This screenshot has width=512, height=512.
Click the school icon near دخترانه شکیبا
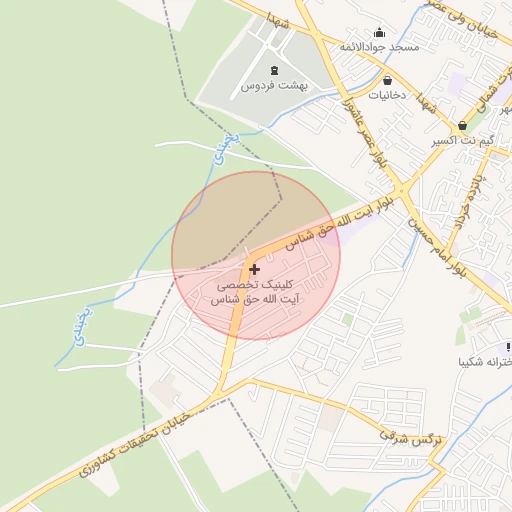(x=508, y=347)
